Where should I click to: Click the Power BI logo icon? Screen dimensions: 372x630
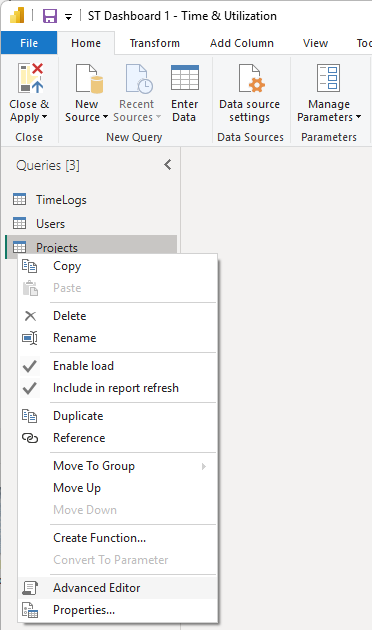[x=17, y=16]
